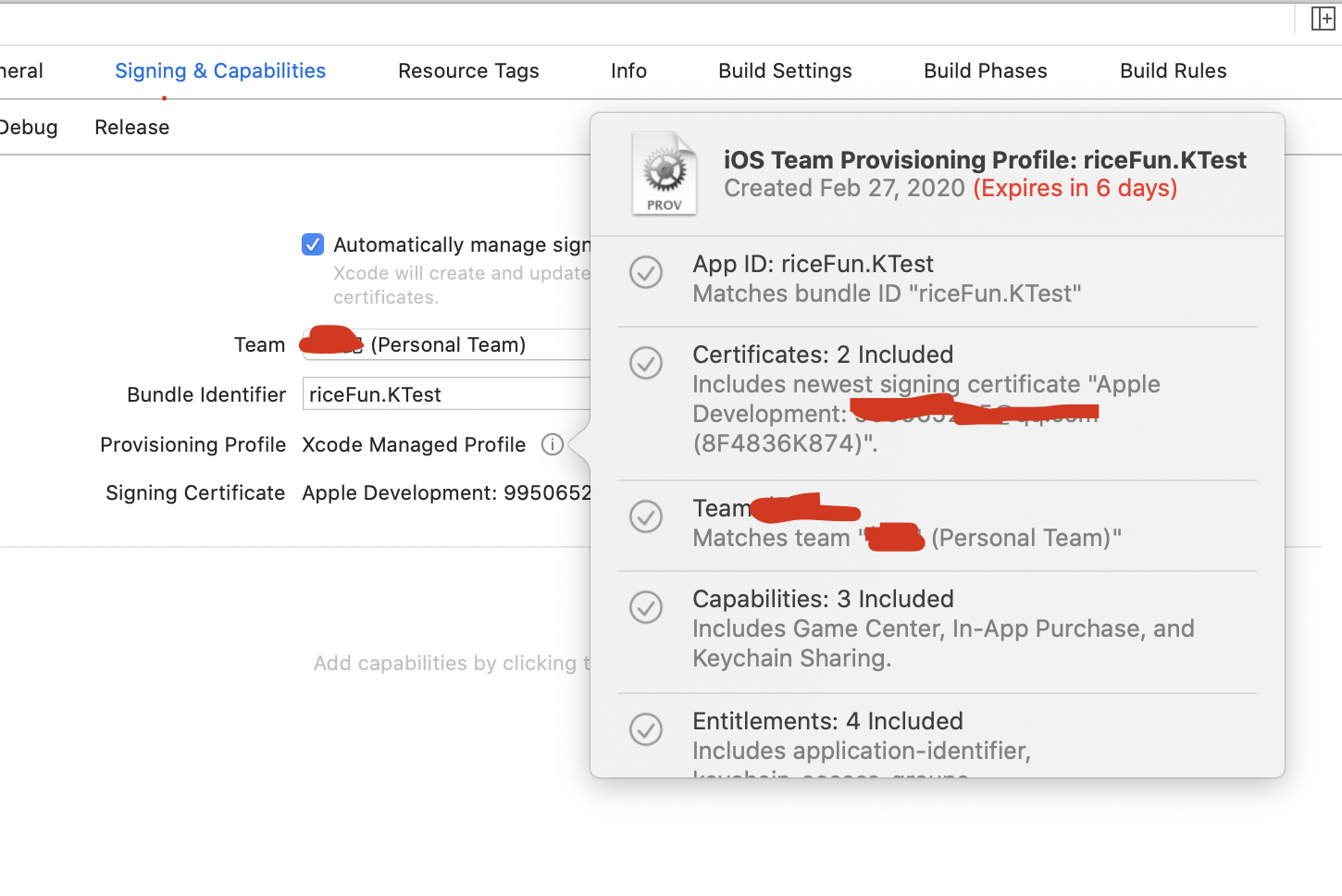Viewport: 1342px width, 896px height.
Task: Click the Bundle Identifier text field
Action: coord(446,394)
